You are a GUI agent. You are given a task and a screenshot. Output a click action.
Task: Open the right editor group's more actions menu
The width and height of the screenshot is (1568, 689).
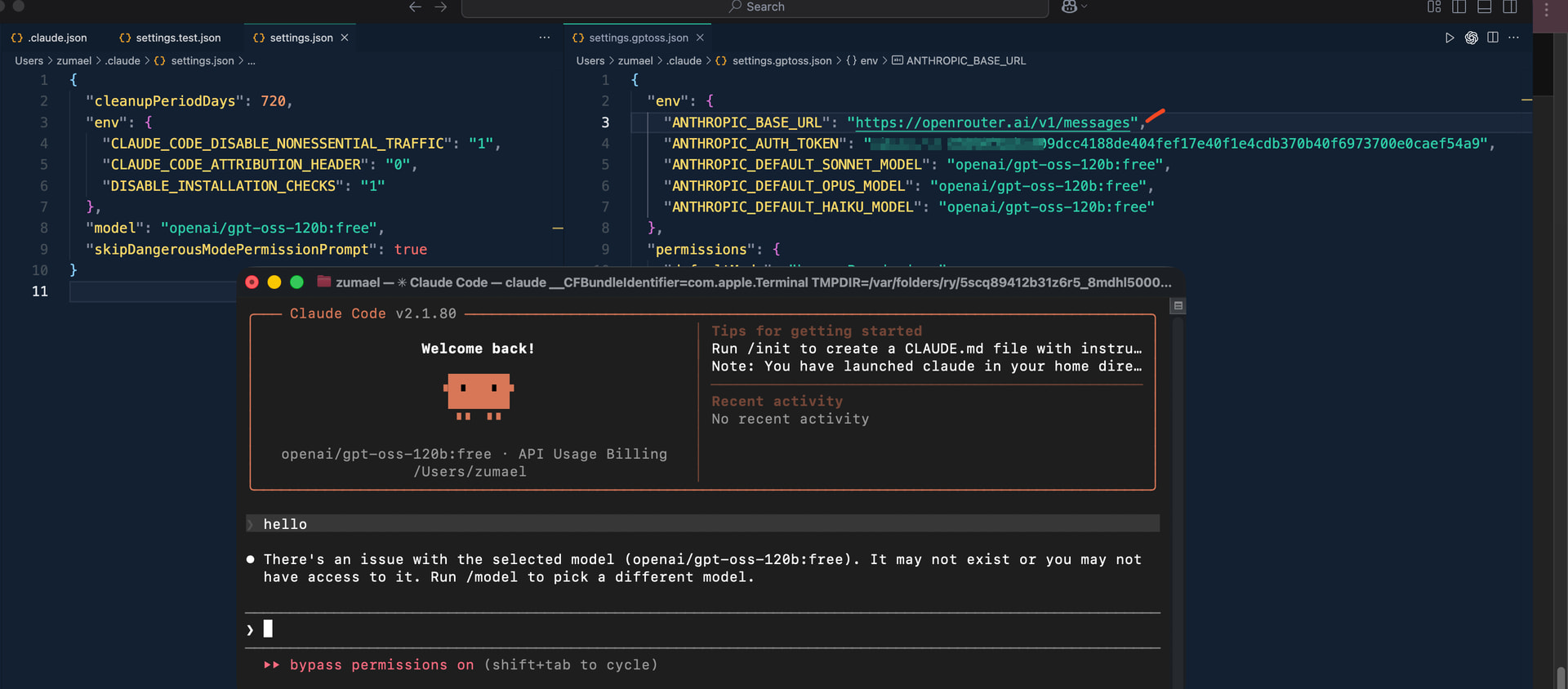pyautogui.click(x=1514, y=38)
